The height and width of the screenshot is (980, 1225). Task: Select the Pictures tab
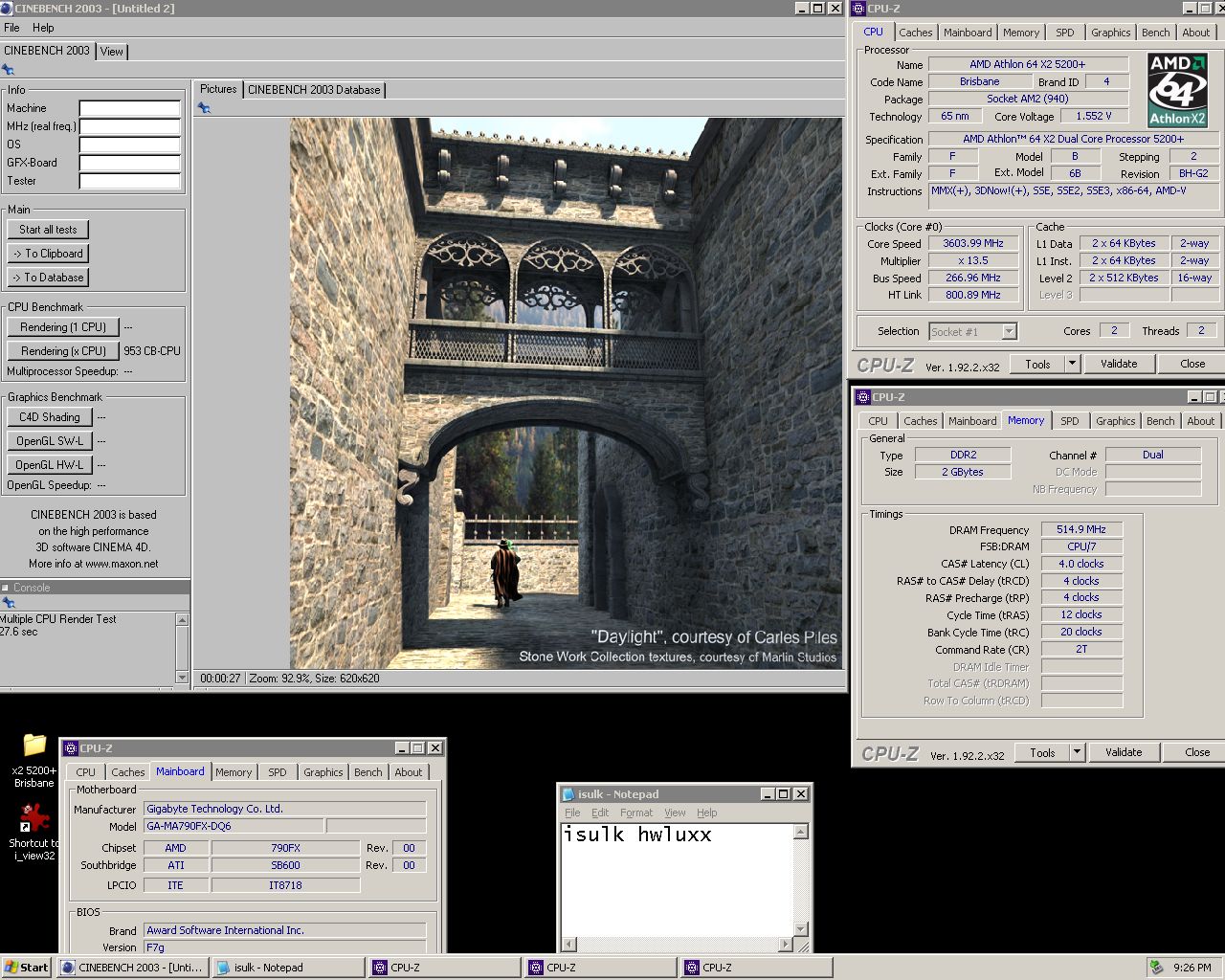click(218, 89)
